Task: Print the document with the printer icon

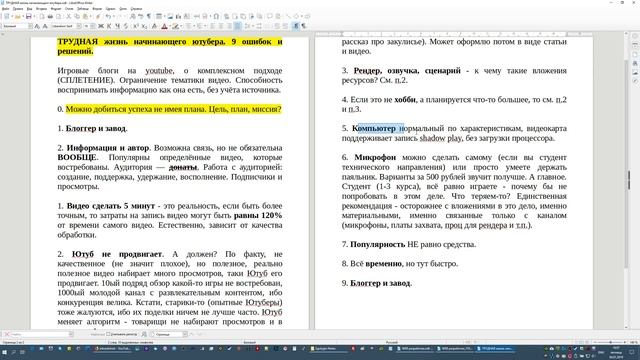Action: tap(50, 16)
